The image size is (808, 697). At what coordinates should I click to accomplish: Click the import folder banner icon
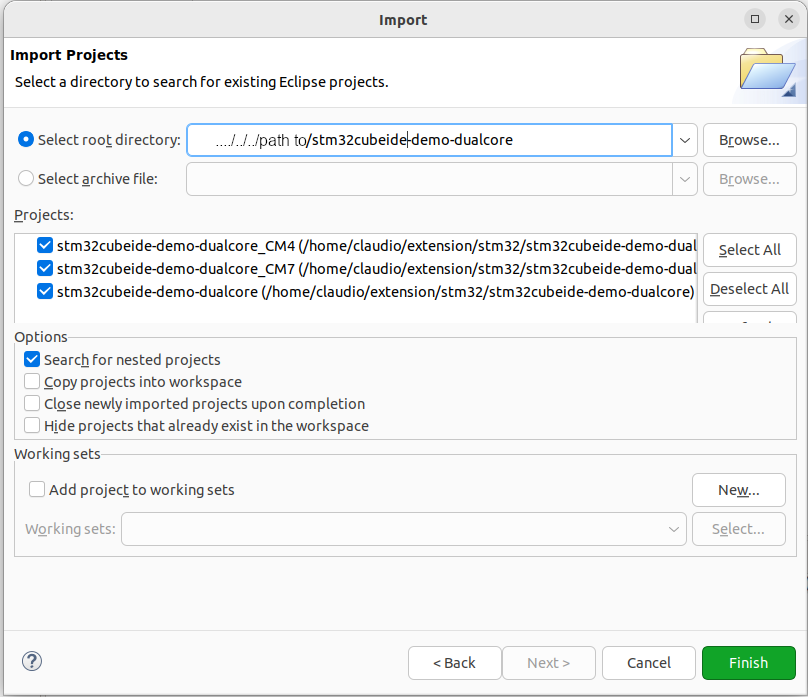click(767, 73)
